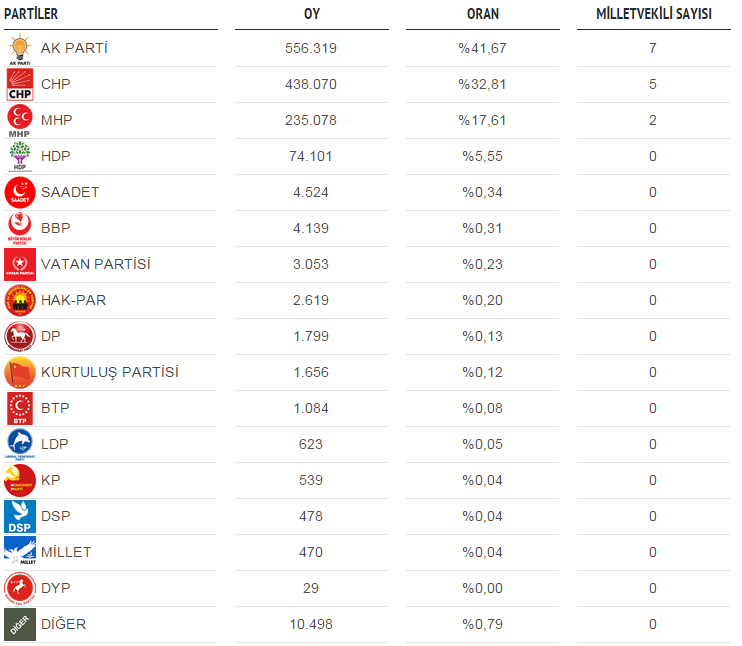
Task: Click the CHP red arrows logo
Action: pyautogui.click(x=20, y=84)
